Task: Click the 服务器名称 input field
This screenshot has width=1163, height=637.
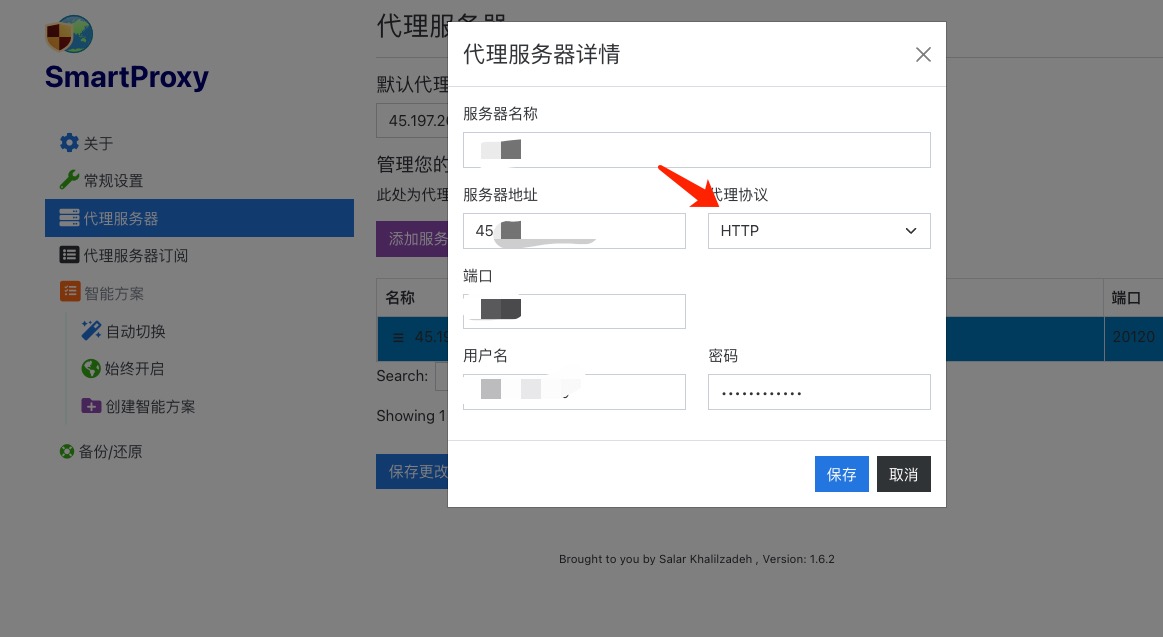Action: [696, 150]
